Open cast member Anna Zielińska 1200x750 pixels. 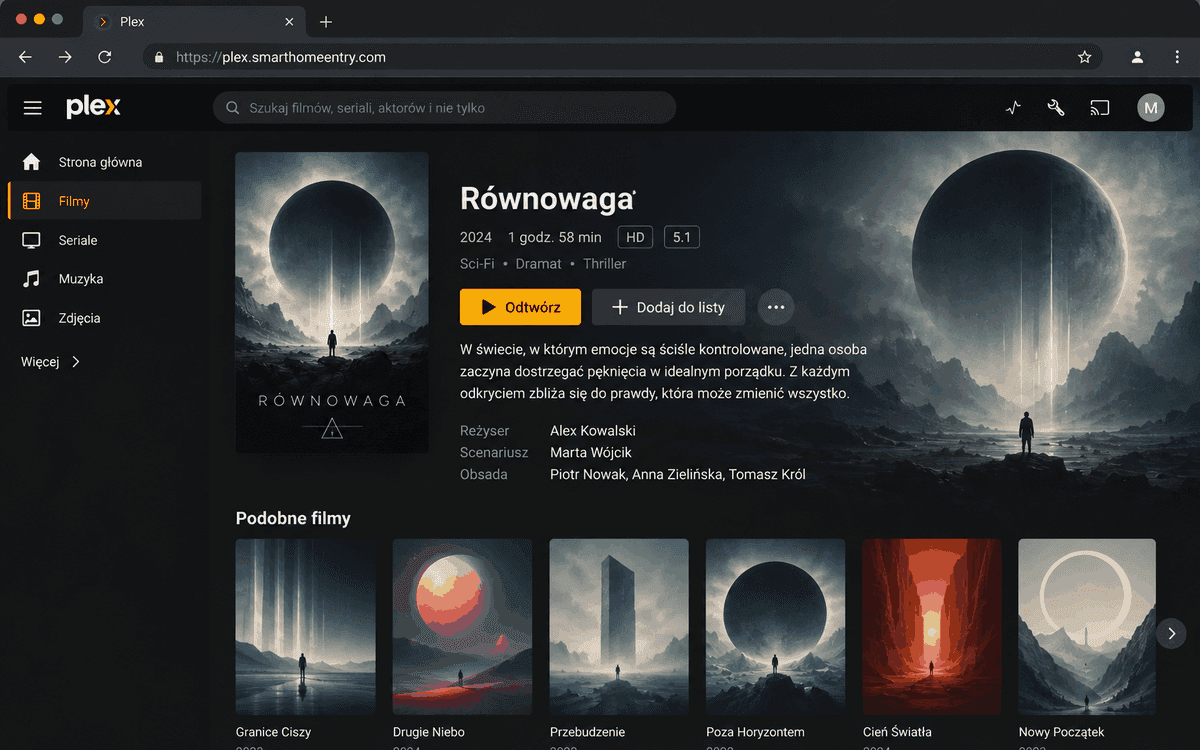click(x=677, y=475)
